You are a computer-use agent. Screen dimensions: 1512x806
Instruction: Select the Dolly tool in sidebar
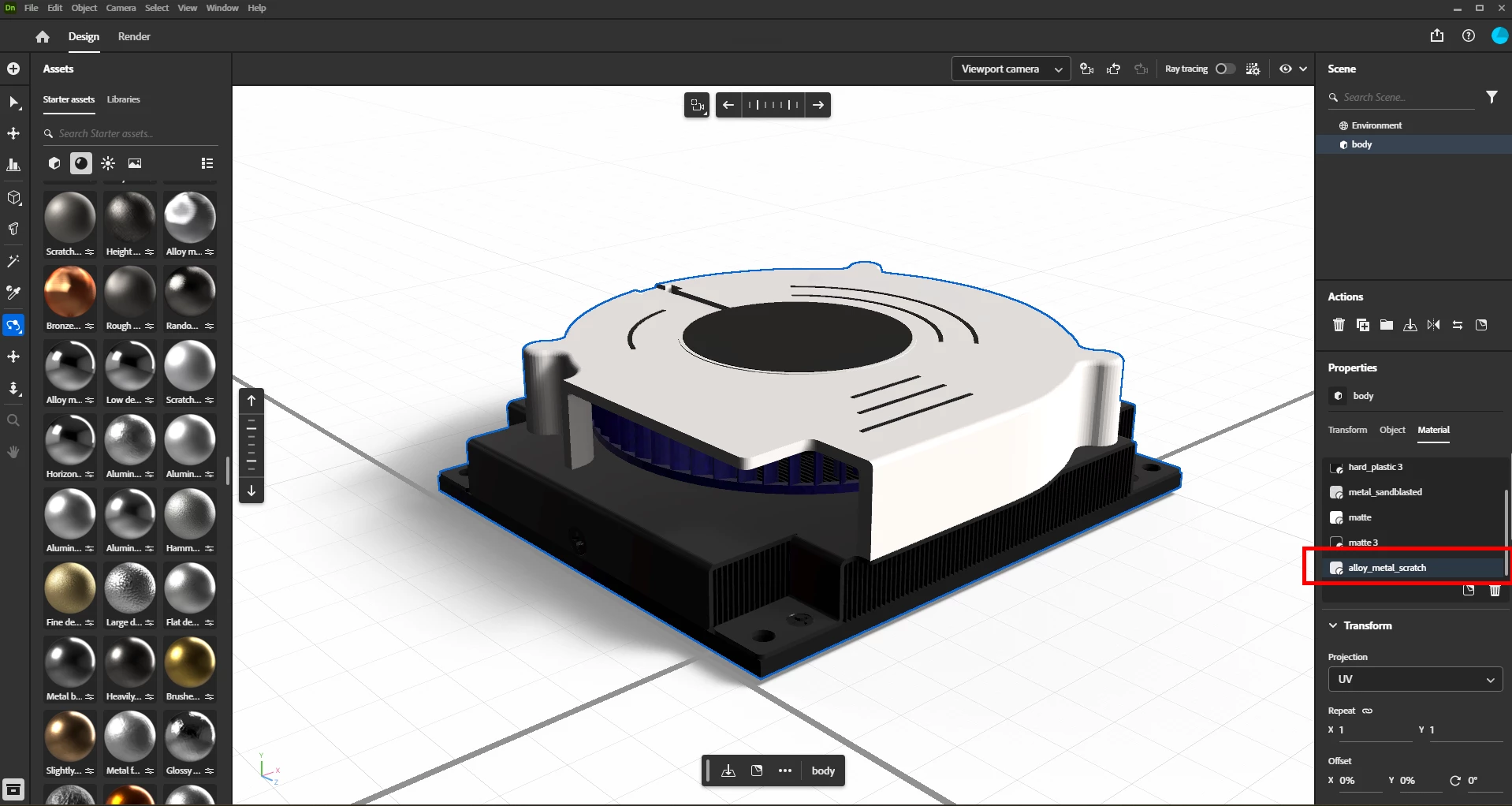coord(13,389)
